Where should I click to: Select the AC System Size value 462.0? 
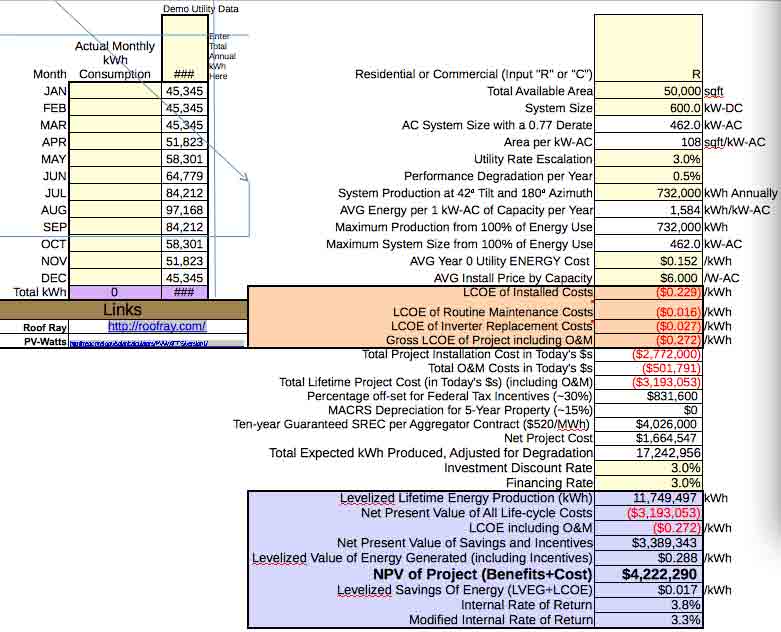[x=648, y=125]
